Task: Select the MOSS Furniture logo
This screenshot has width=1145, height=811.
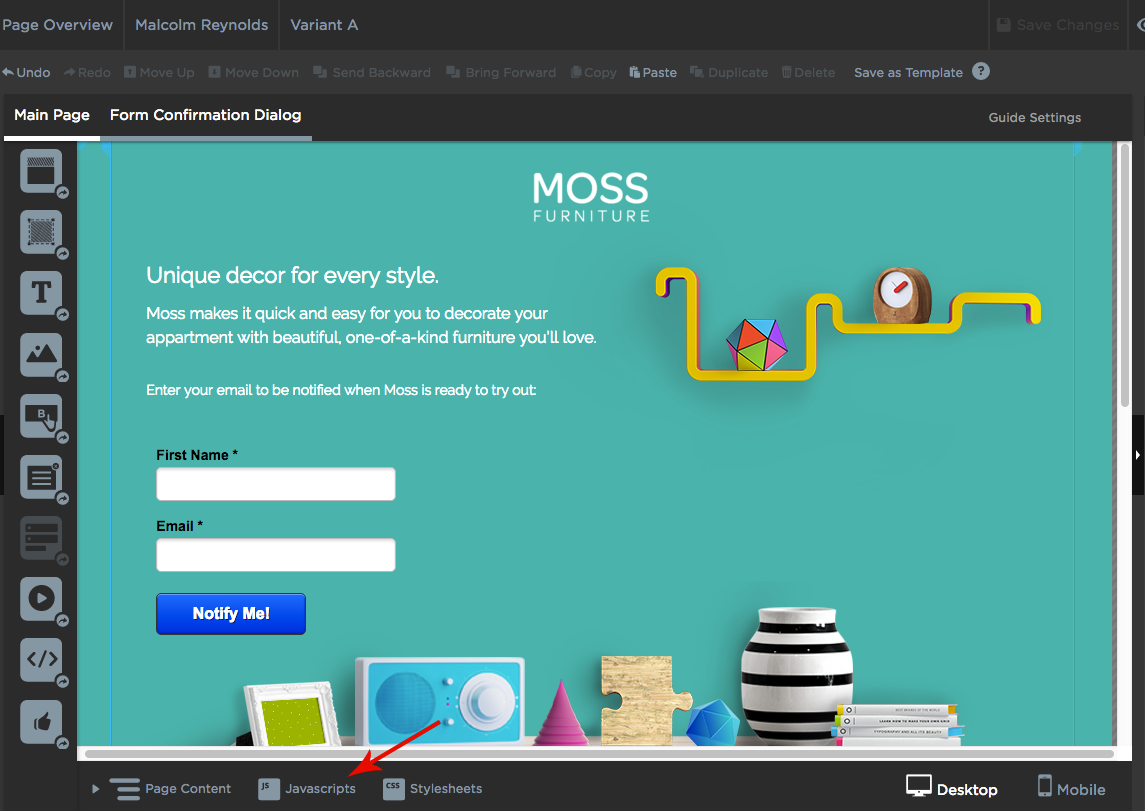Action: click(591, 197)
